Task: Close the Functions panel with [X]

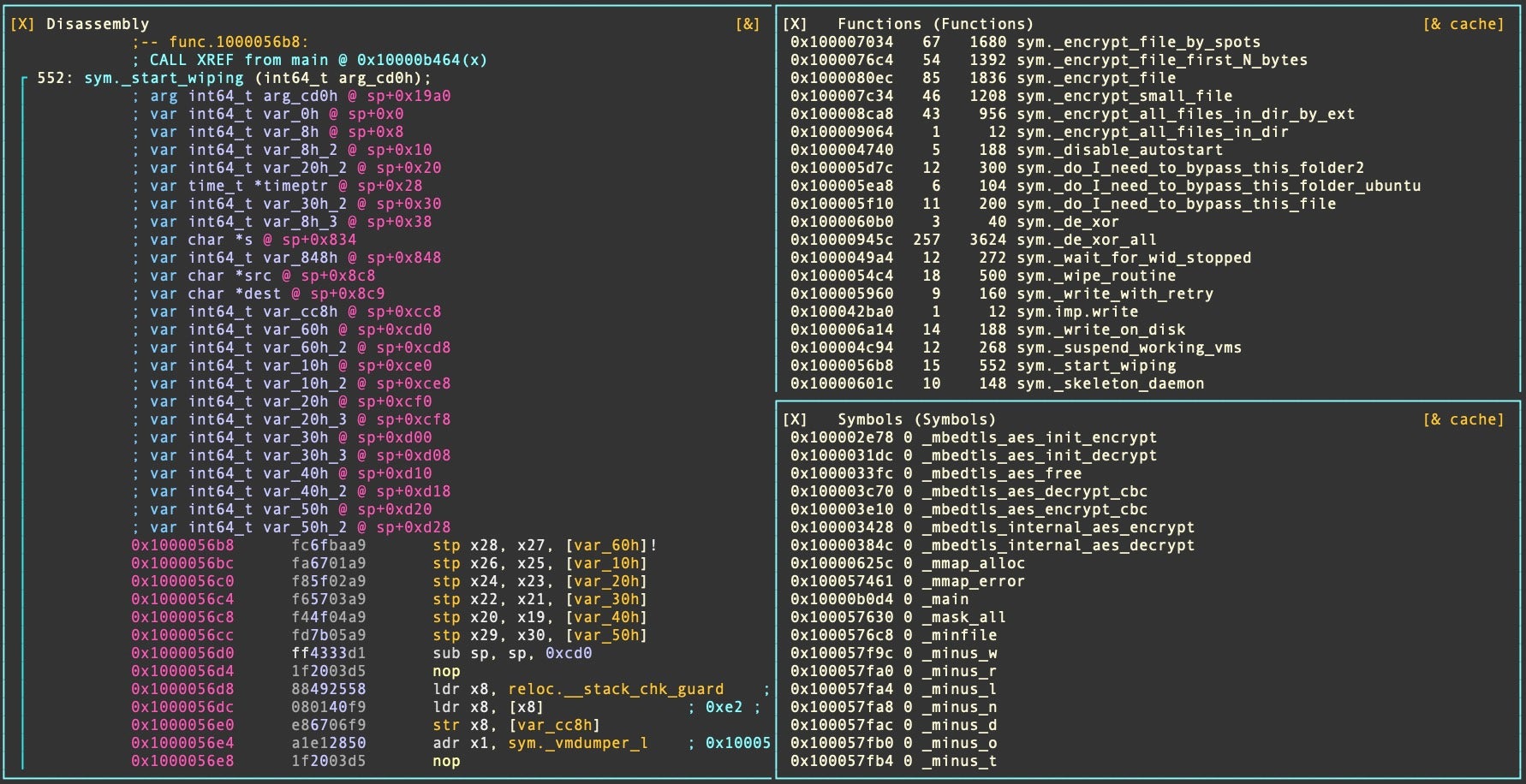Action: coord(795,24)
